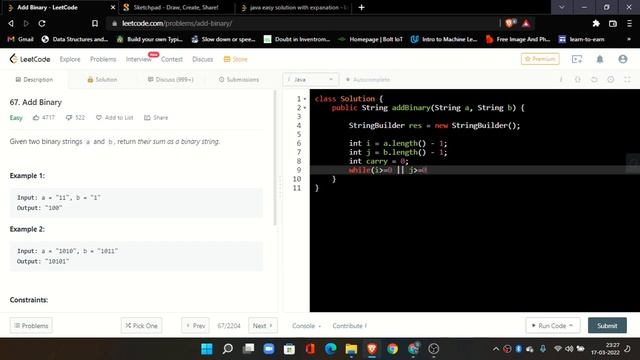
Task: Open Discuss in LeetCode navbar
Action: coord(202,59)
